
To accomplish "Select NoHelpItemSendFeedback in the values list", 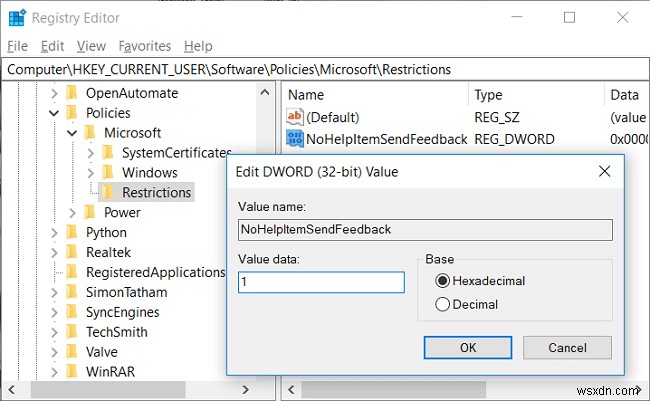I will (386, 139).
